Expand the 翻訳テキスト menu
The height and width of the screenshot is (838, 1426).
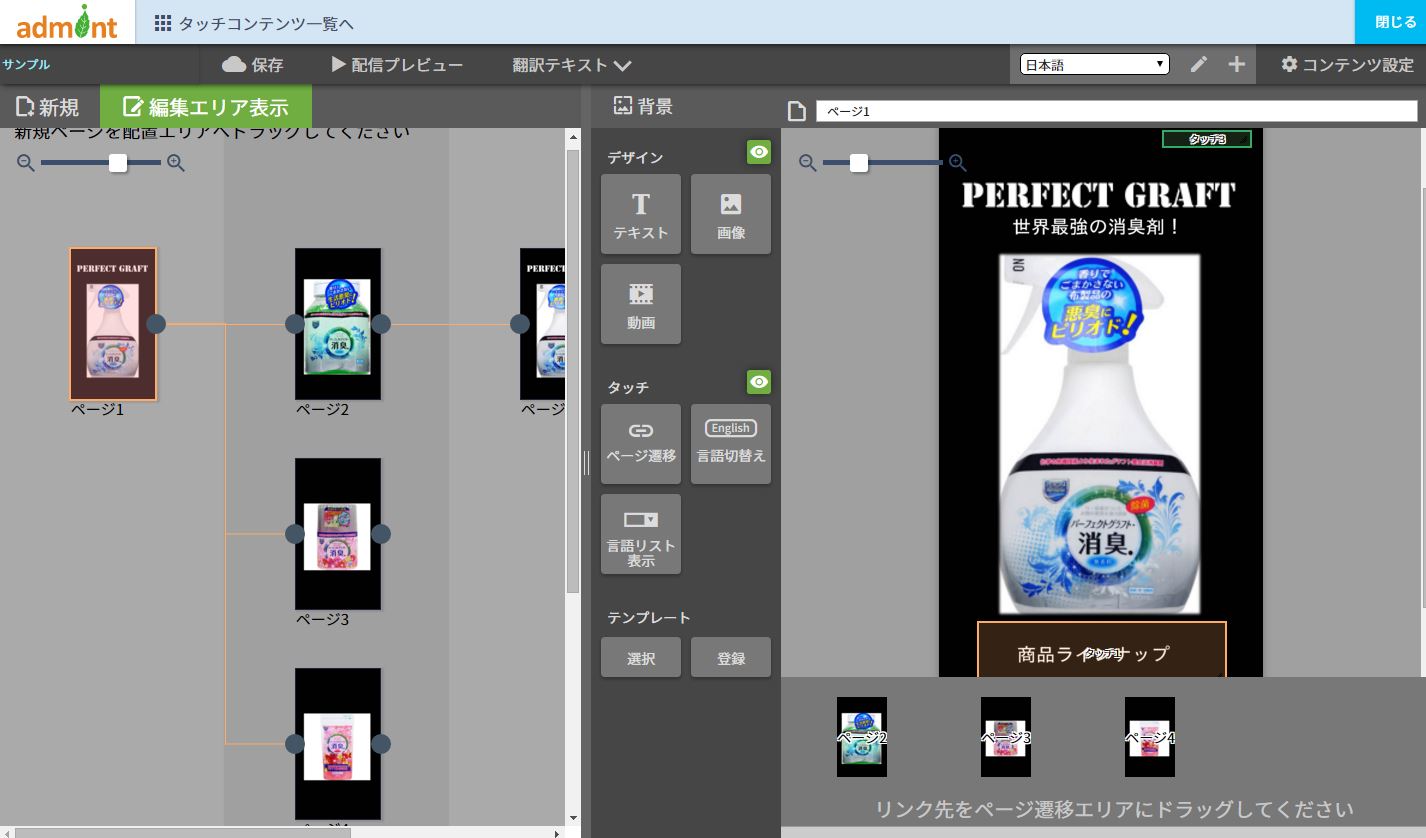pyautogui.click(x=572, y=65)
